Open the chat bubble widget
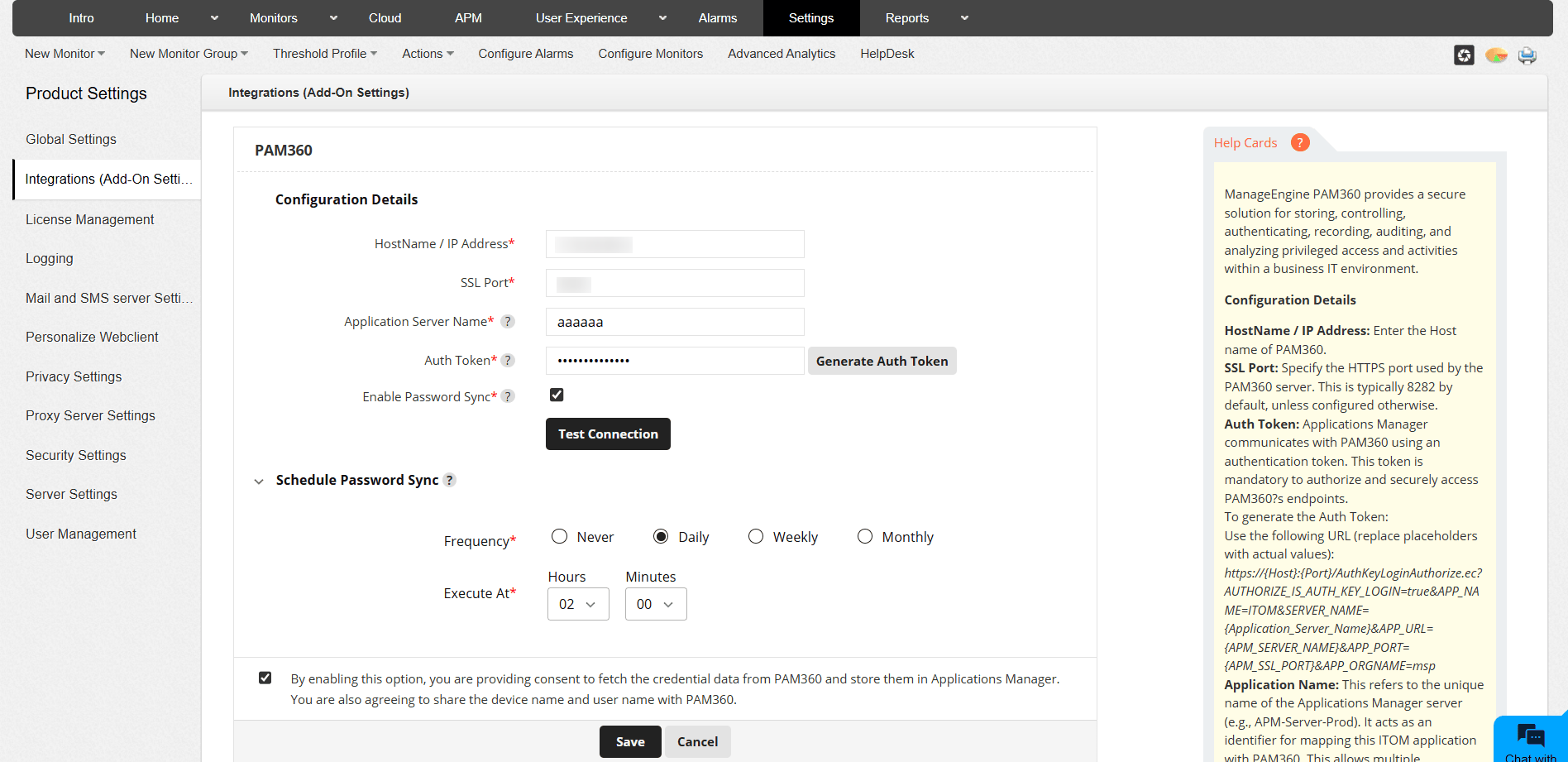1568x762 pixels. [1531, 738]
